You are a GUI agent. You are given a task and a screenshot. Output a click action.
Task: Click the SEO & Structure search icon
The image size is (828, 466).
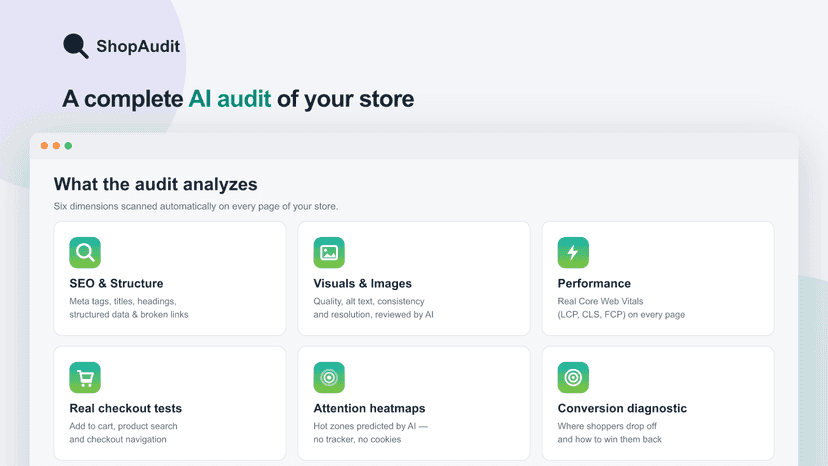(85, 253)
